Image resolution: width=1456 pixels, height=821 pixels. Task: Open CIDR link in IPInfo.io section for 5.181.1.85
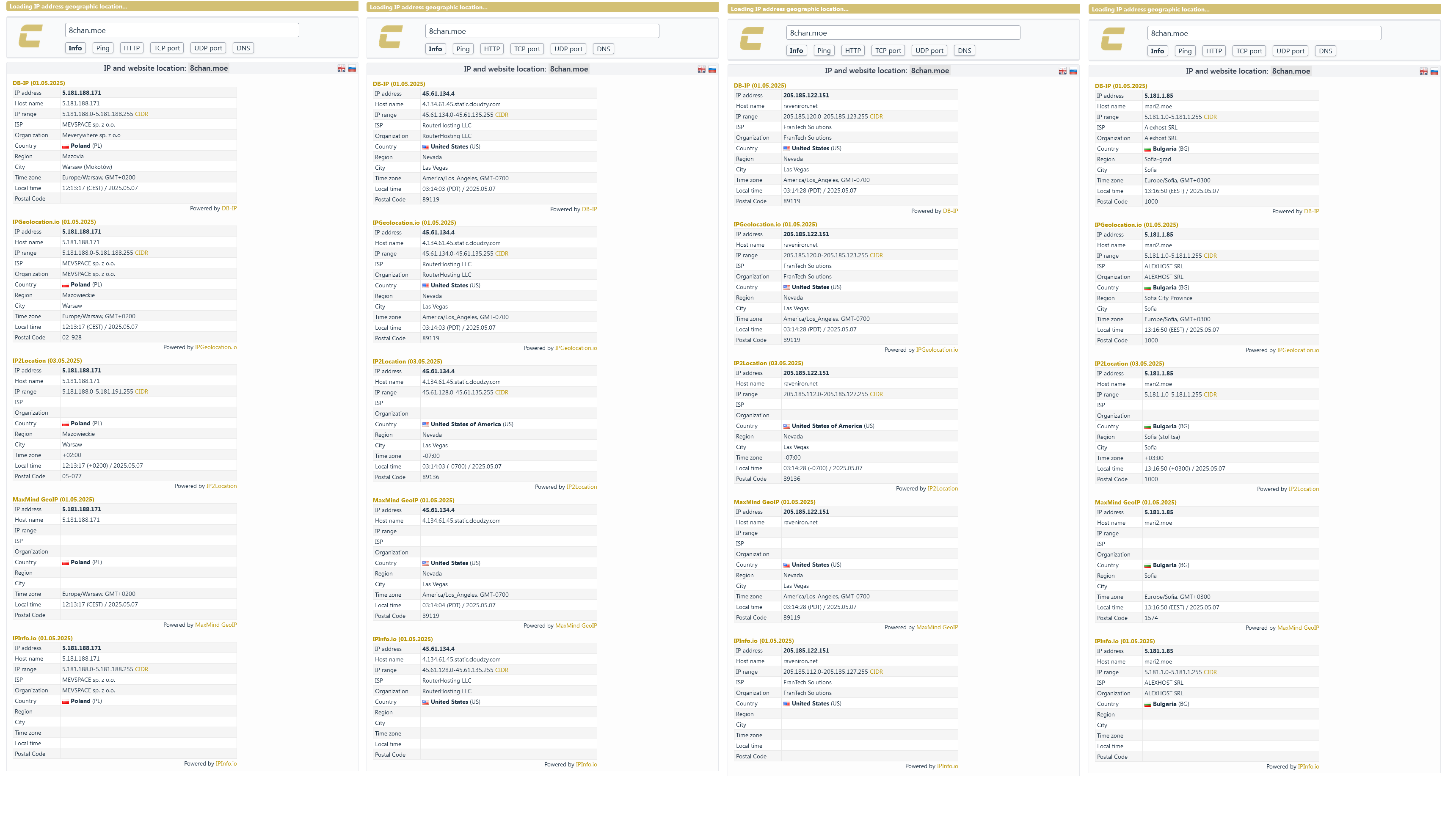pyautogui.click(x=1210, y=672)
